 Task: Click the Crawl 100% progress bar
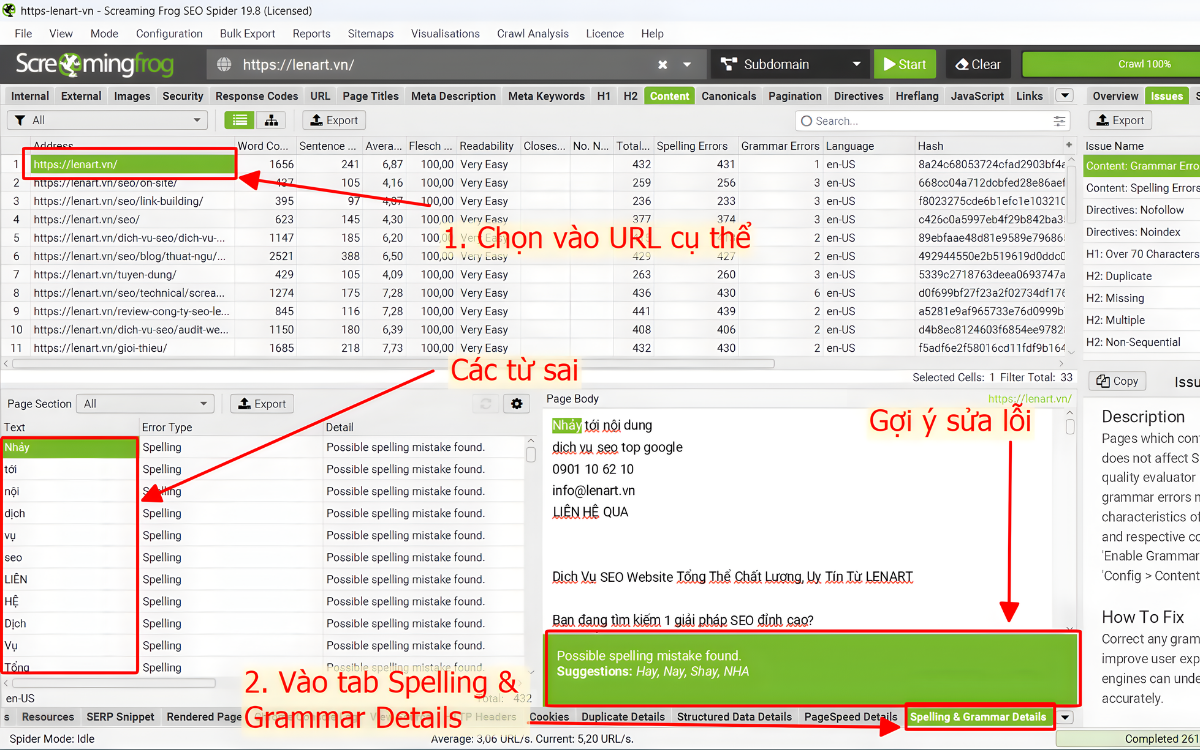point(1110,65)
